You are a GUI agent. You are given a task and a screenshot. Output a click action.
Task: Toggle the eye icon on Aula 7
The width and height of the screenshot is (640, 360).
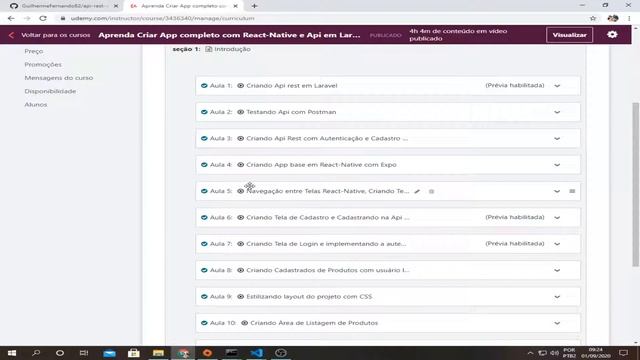click(x=240, y=244)
